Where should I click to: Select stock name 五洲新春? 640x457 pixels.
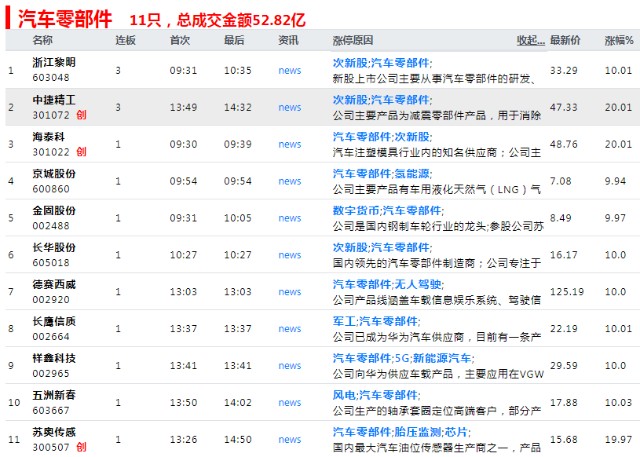click(54, 395)
